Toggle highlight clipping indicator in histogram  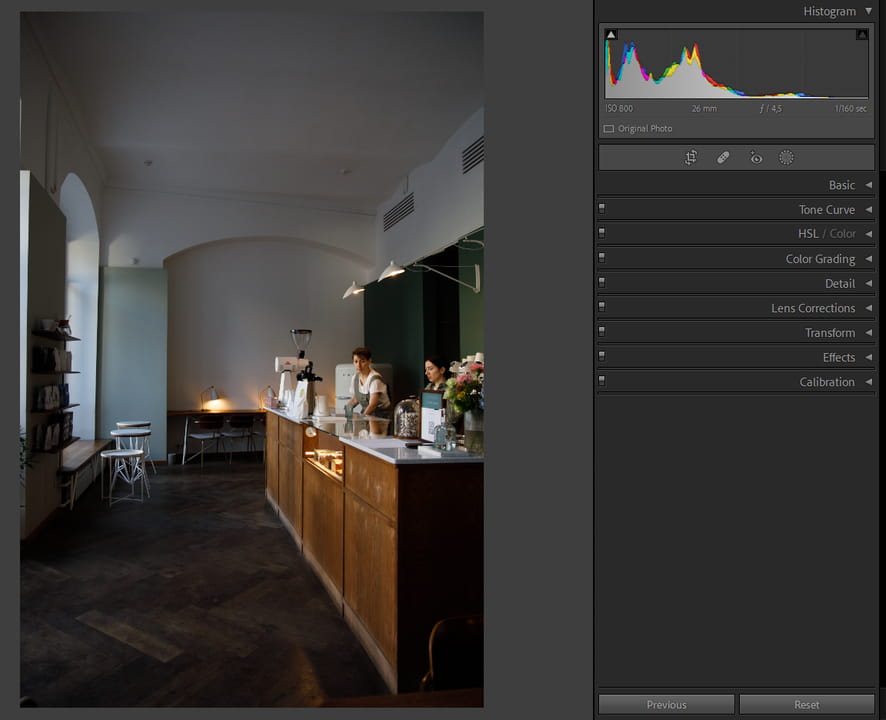[862, 34]
